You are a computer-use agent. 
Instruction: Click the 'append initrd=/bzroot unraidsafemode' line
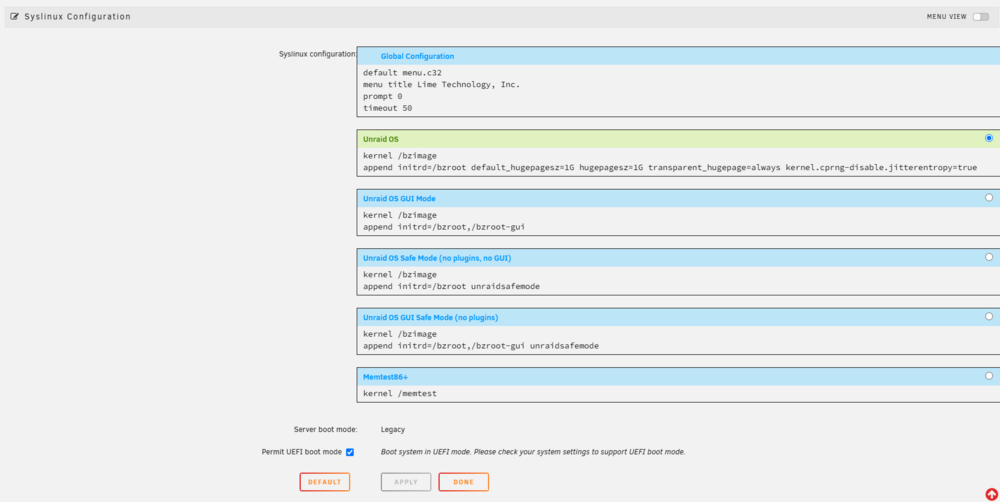click(x=452, y=286)
